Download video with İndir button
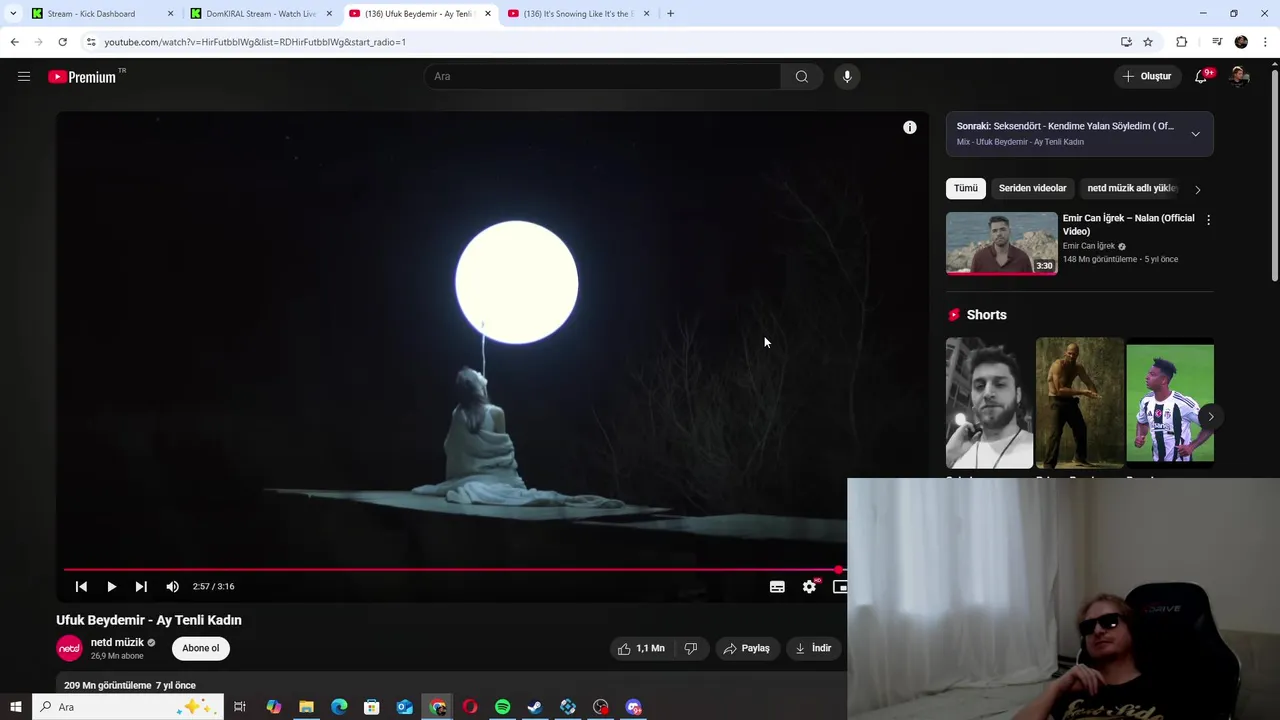The height and width of the screenshot is (720, 1280). (813, 648)
